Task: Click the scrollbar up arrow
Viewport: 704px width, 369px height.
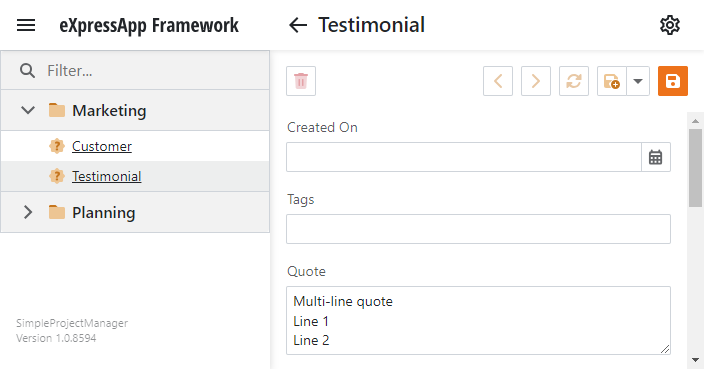Action: [x=695, y=121]
